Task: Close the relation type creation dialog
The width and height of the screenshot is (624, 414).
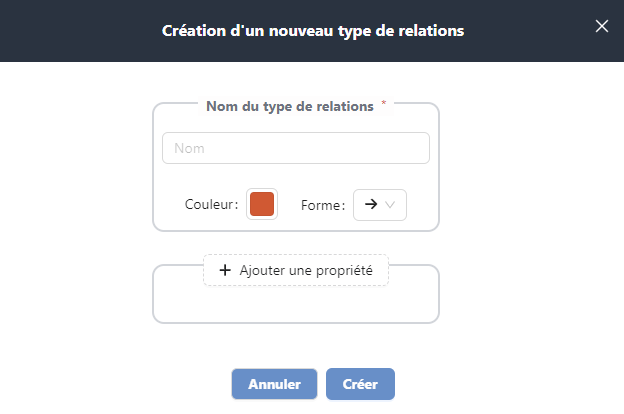Action: [x=602, y=26]
